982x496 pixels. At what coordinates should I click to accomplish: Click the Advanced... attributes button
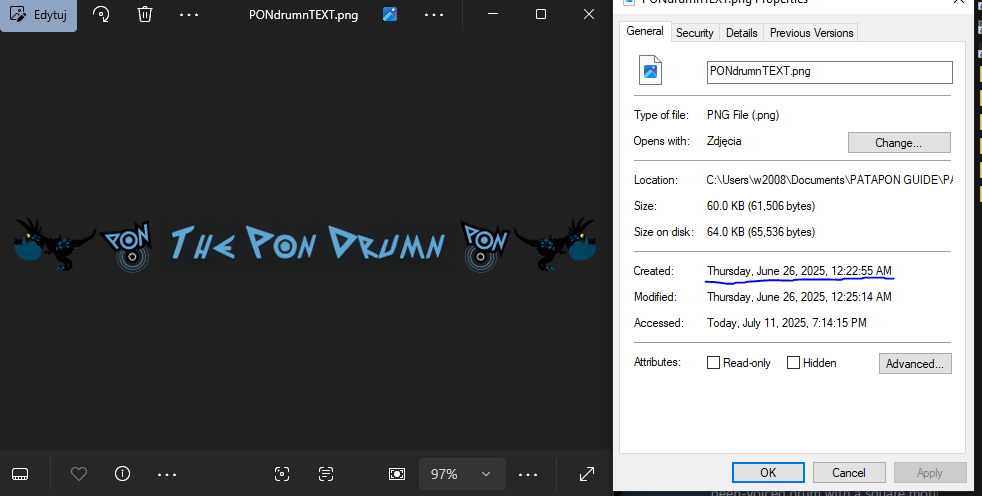[914, 364]
